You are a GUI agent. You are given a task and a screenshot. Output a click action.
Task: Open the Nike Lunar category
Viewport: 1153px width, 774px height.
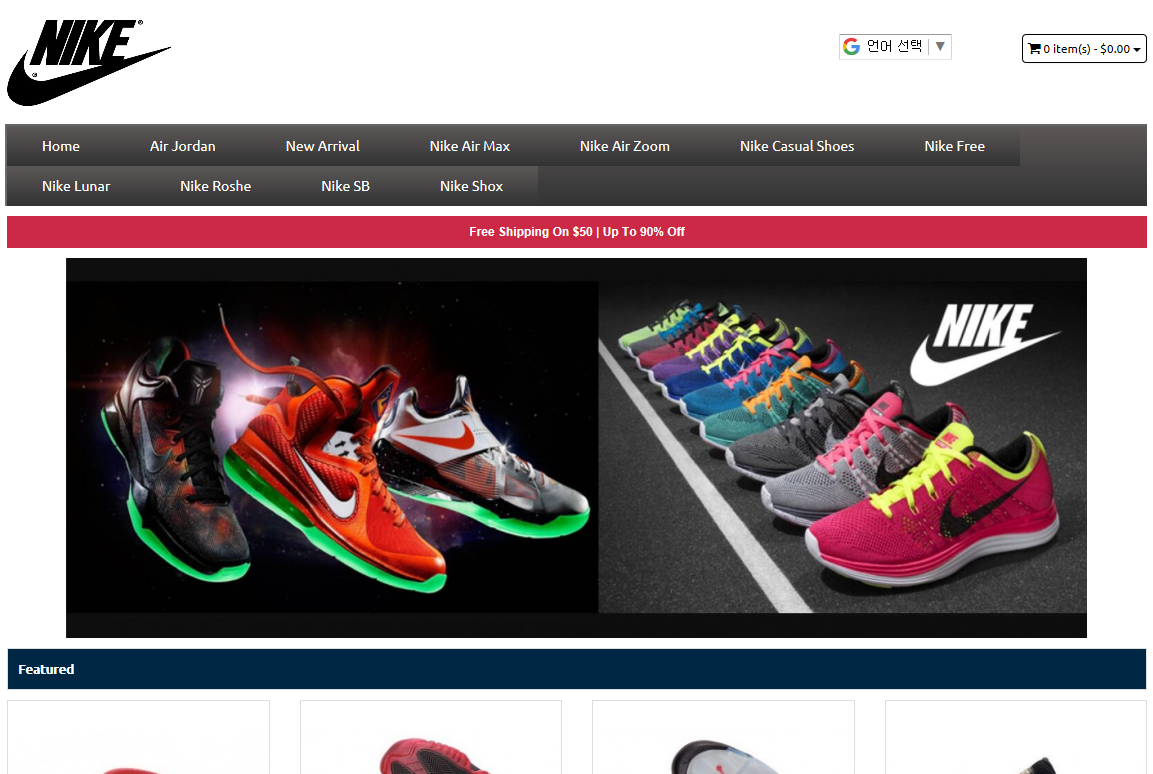[x=76, y=186]
